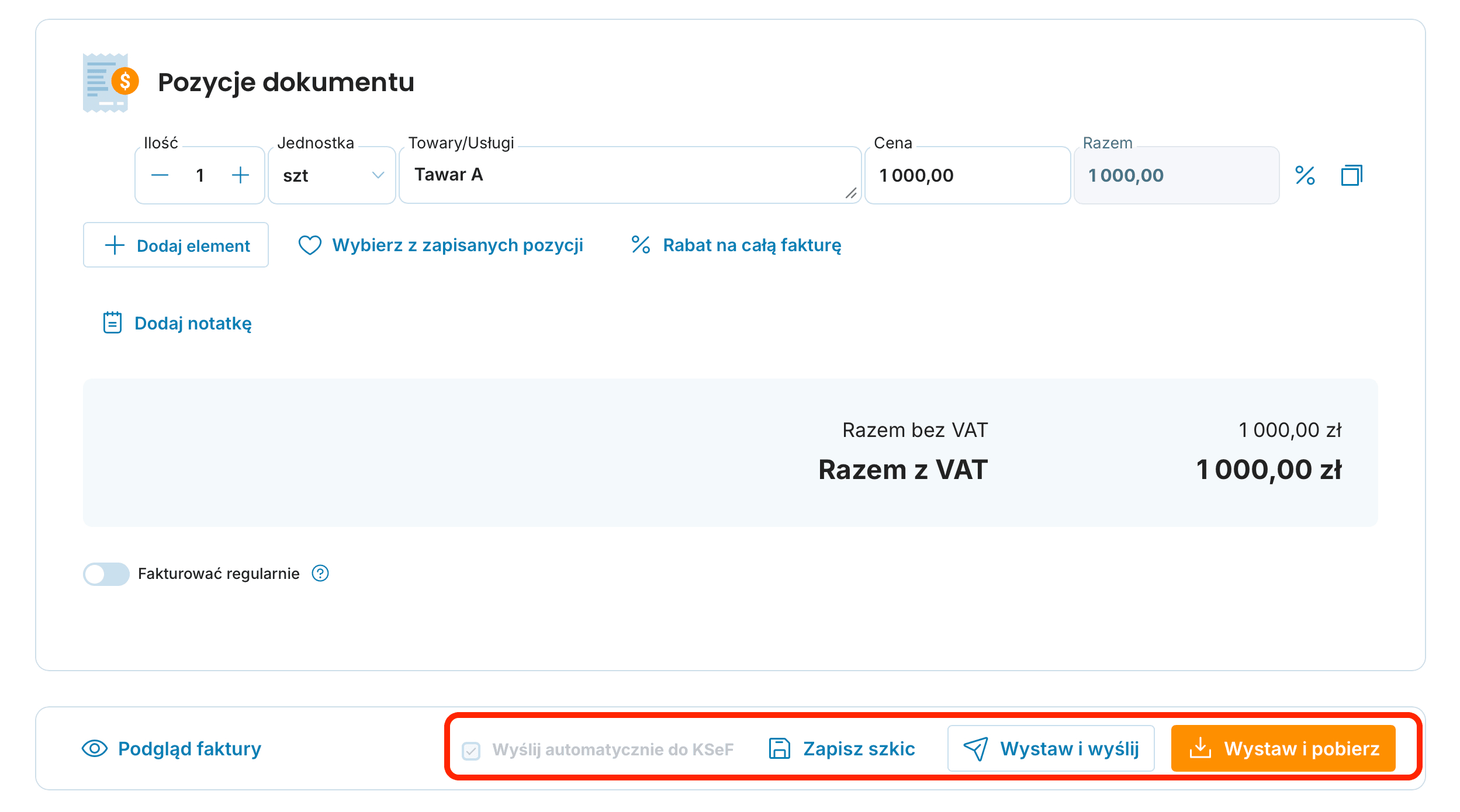The height and width of the screenshot is (812, 1460).
Task: Toggle Wyślij automatycznie do KSeF checkbox
Action: [471, 750]
